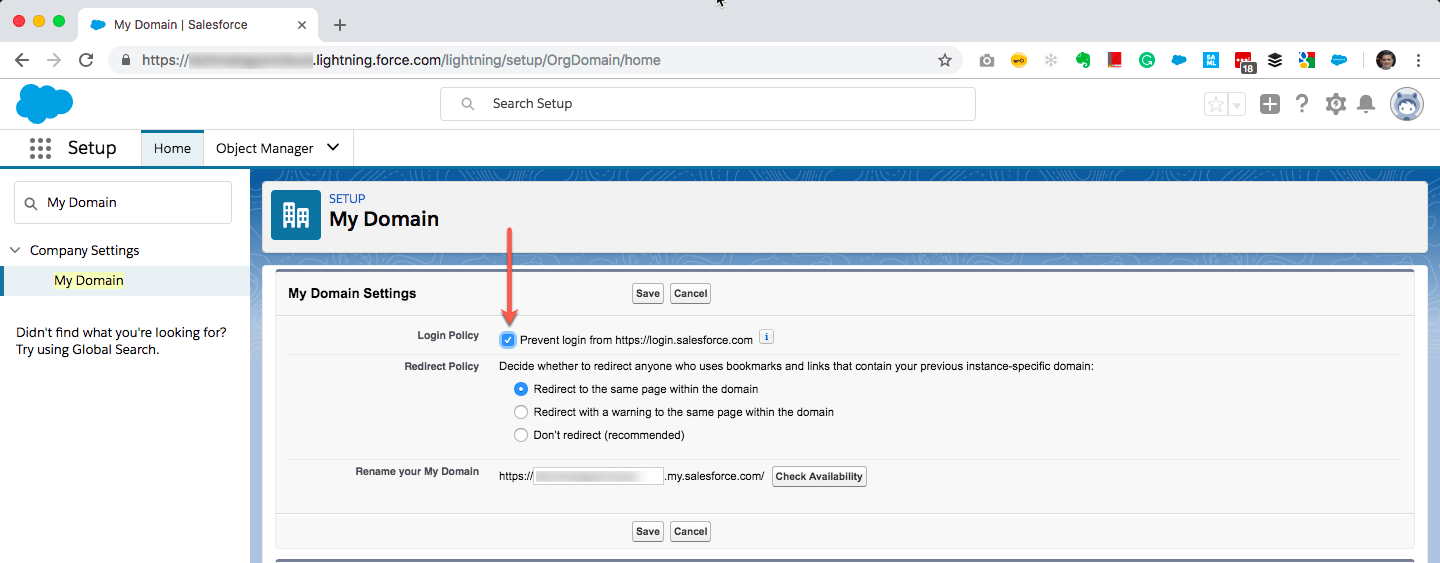Click the Salesforce cloud logo
This screenshot has height=563, width=1440.
pos(45,104)
